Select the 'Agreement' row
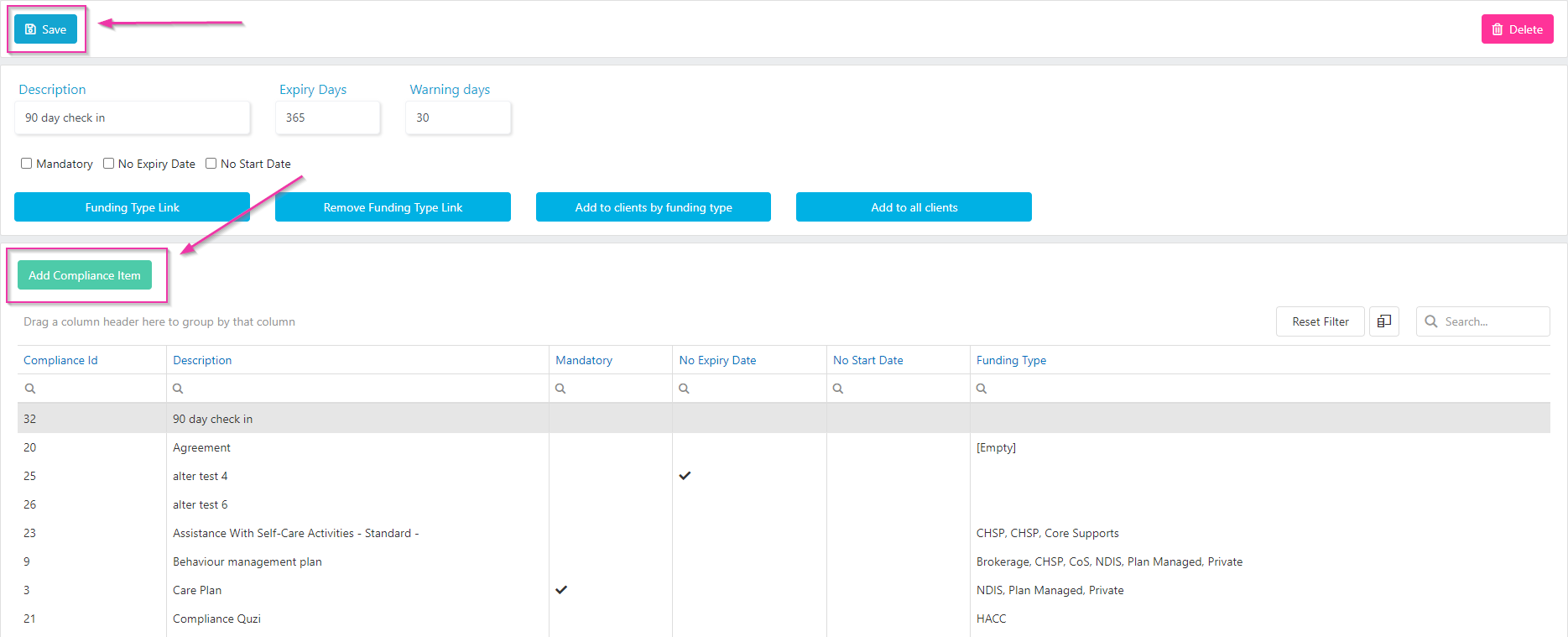 pyautogui.click(x=784, y=447)
